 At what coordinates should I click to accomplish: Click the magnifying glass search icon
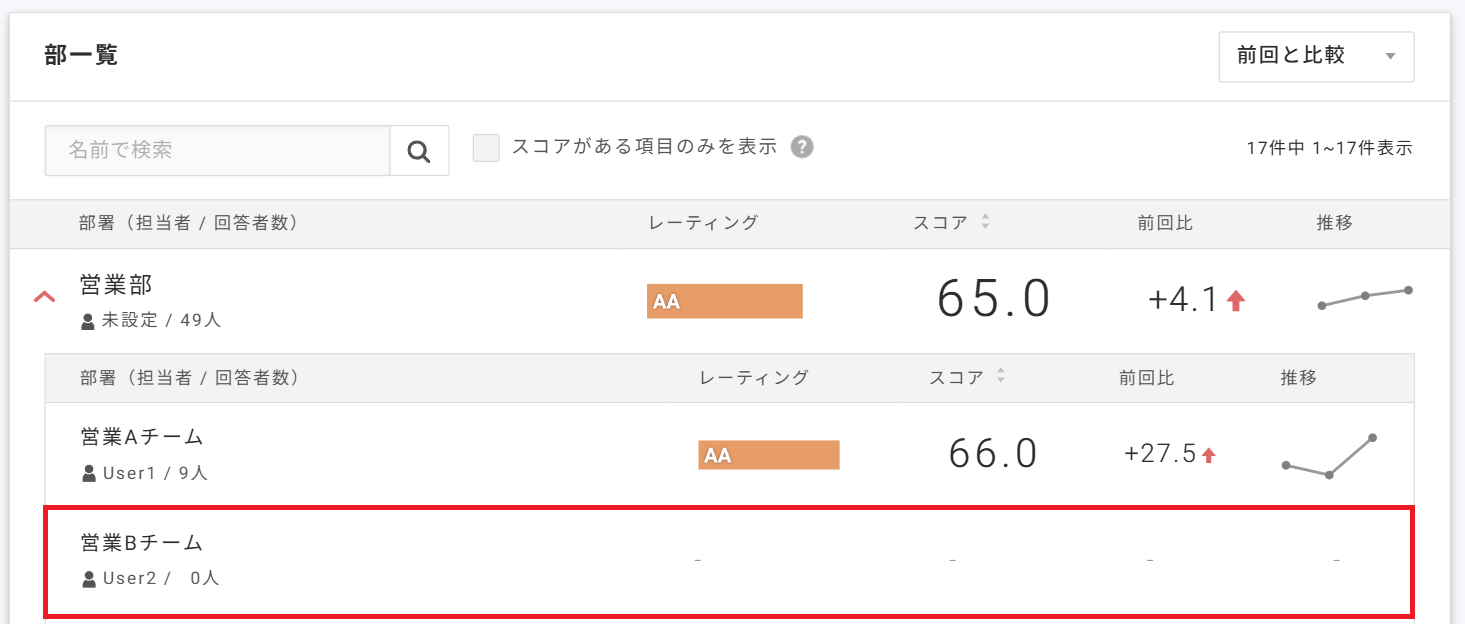tap(419, 151)
